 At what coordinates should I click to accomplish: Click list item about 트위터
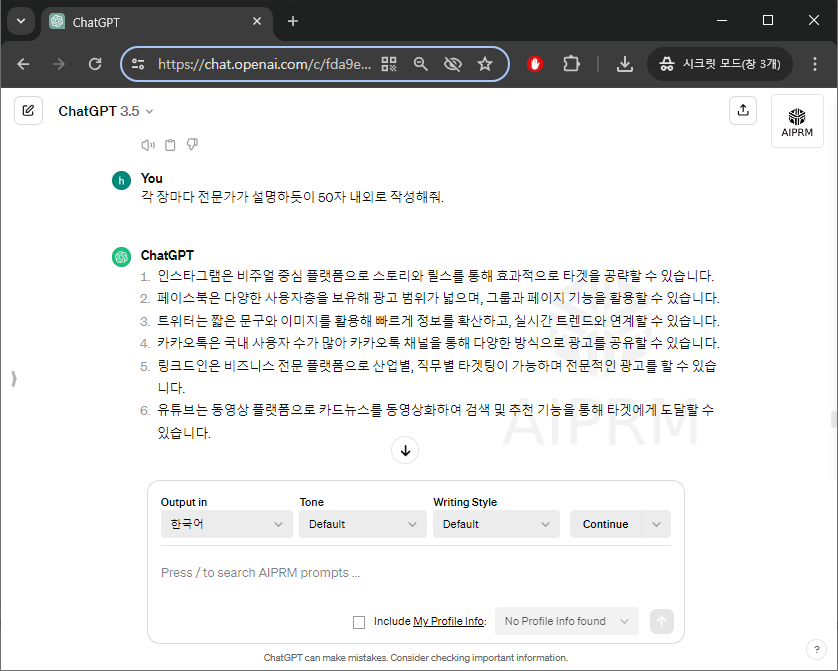[x=438, y=321]
